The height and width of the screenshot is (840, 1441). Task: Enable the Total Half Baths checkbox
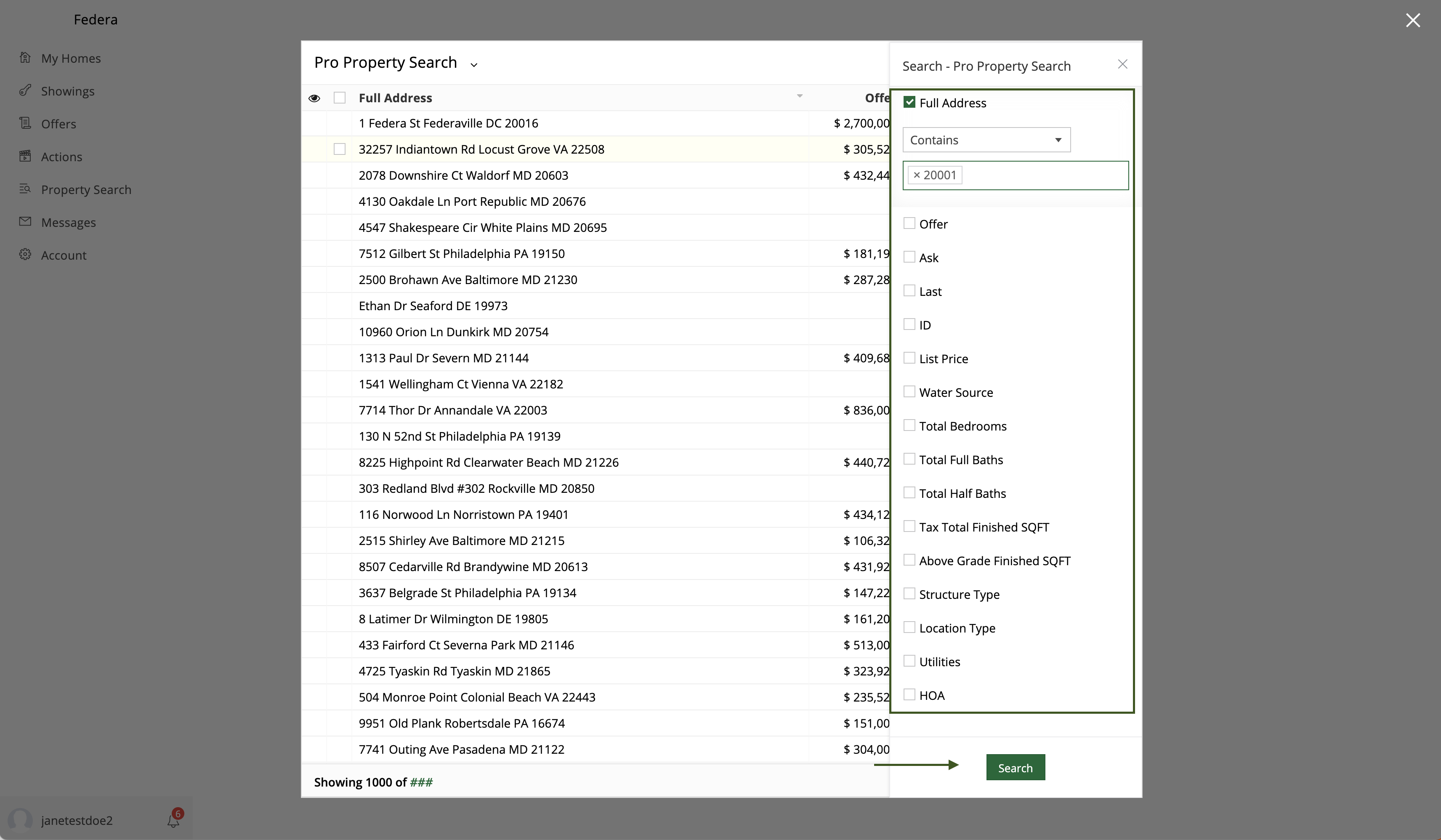click(x=909, y=492)
